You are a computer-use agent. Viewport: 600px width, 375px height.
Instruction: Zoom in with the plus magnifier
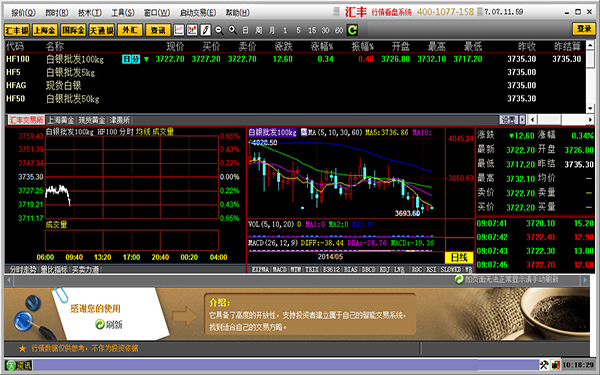pos(232,30)
